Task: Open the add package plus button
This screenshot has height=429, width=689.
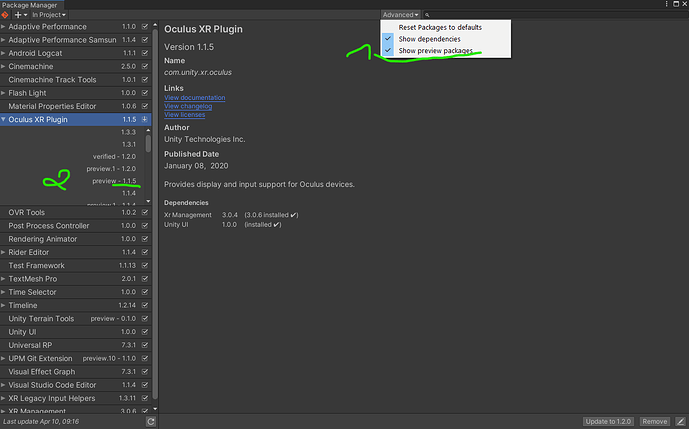Action: (x=20, y=15)
